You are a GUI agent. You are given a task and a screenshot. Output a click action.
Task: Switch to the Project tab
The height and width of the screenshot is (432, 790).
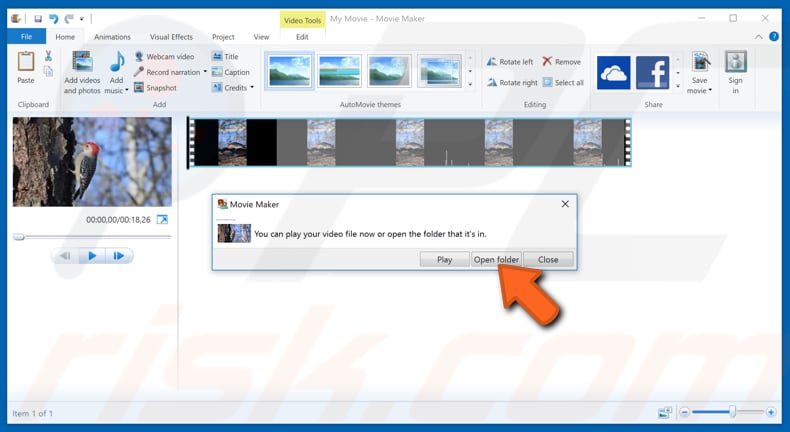(223, 37)
